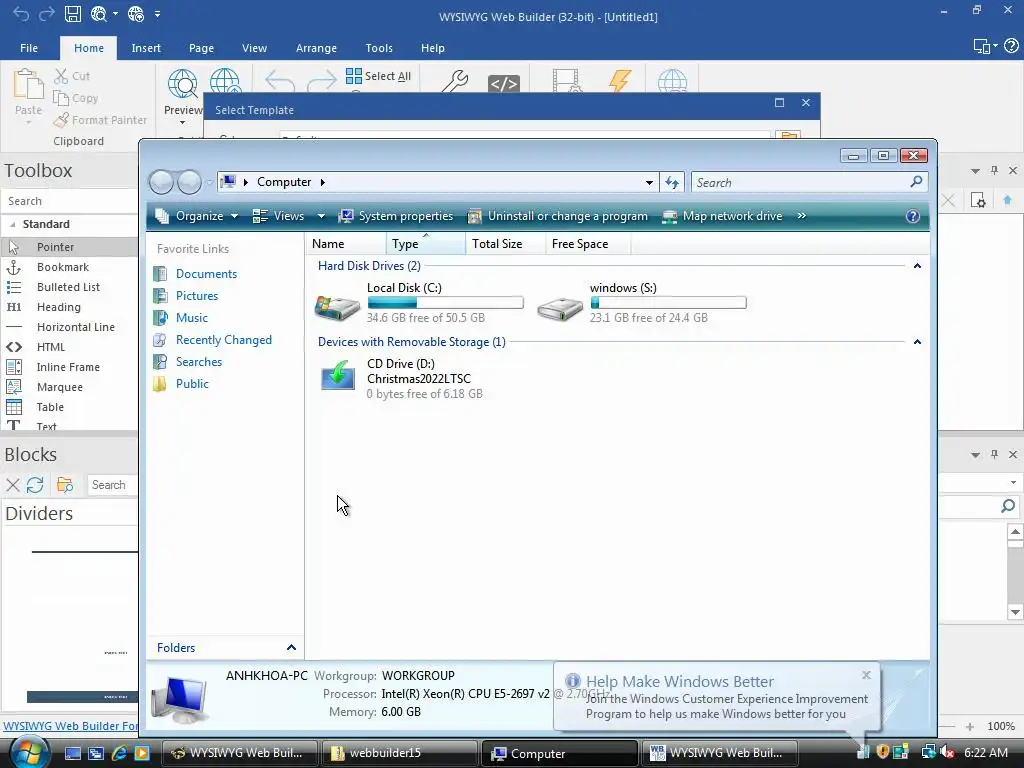Viewport: 1024px width, 768px height.
Task: Click Cut in the Clipboard group
Action: (x=72, y=76)
